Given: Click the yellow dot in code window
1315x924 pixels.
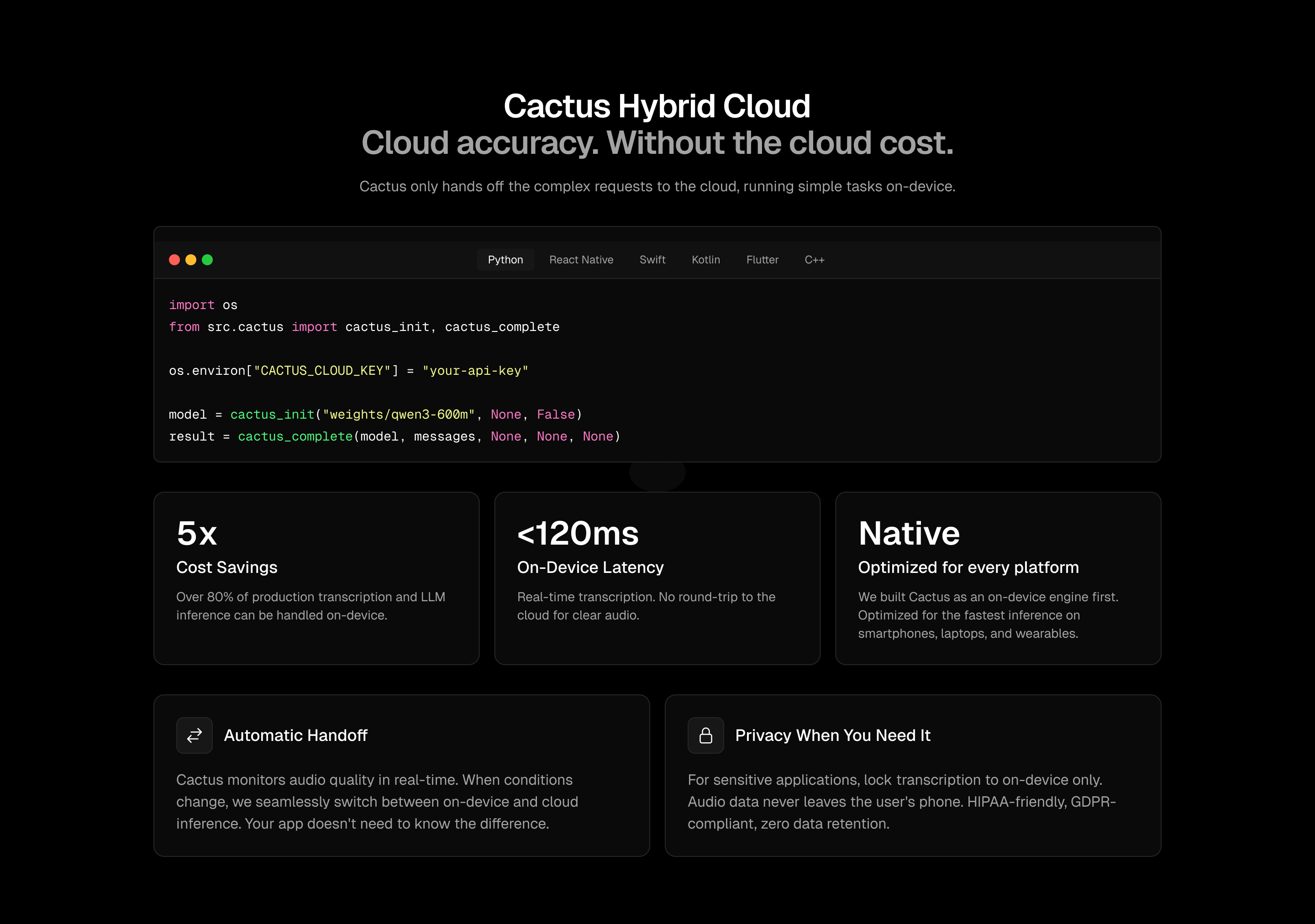Looking at the screenshot, I should coord(191,260).
